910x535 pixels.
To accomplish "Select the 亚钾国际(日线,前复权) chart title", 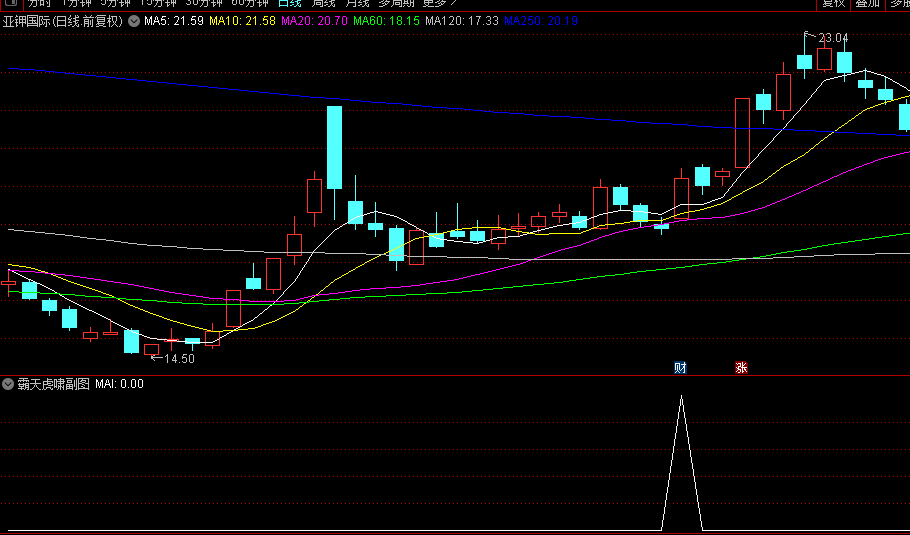I will (63, 21).
